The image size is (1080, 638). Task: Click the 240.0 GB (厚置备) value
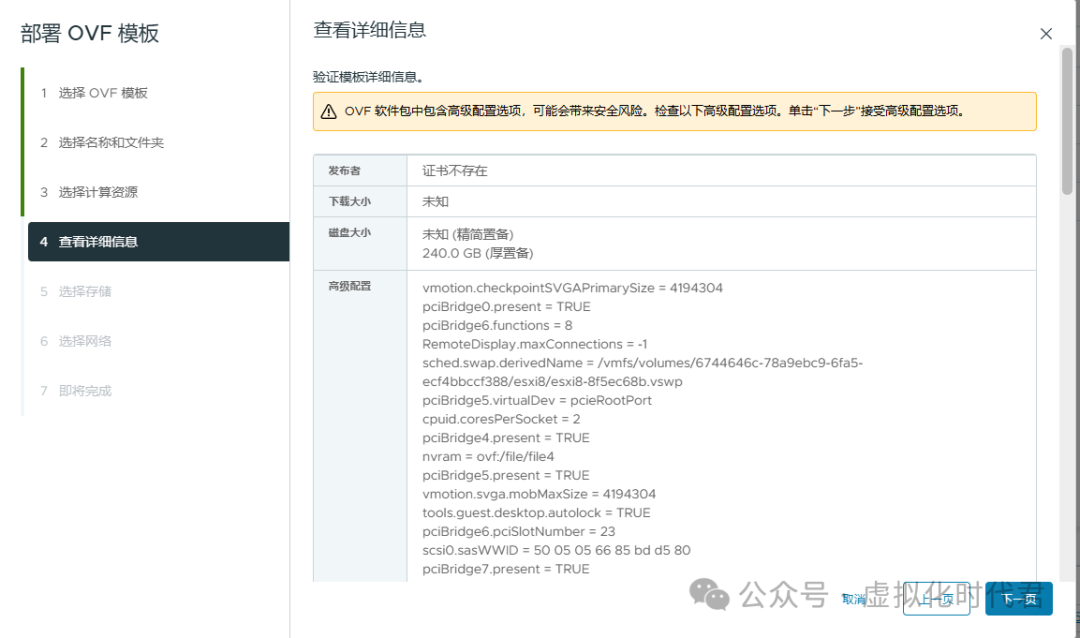[478, 253]
